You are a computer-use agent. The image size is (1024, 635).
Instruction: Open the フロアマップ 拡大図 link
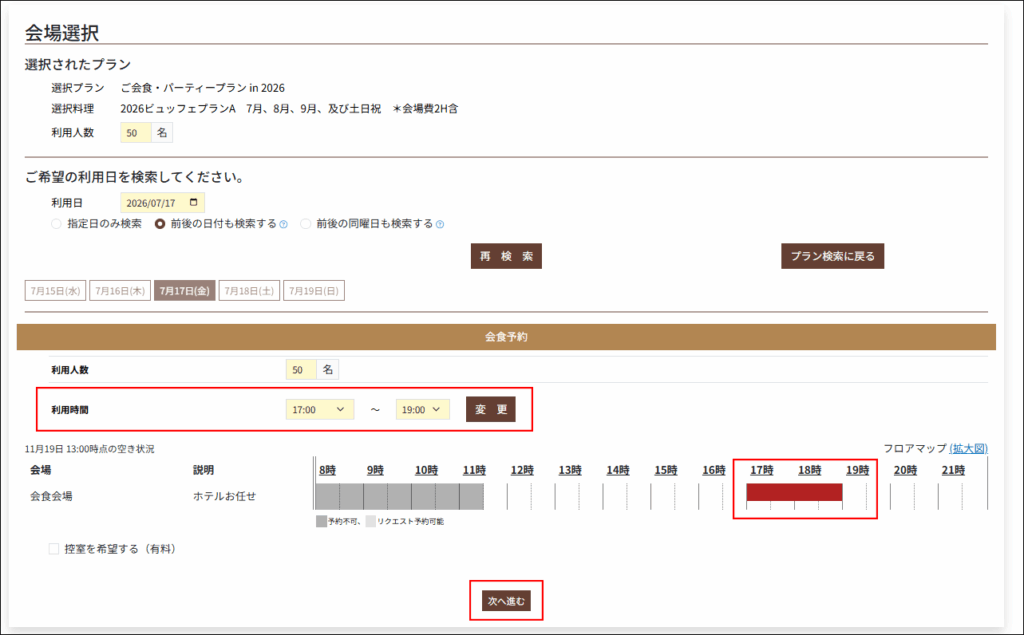click(968, 449)
